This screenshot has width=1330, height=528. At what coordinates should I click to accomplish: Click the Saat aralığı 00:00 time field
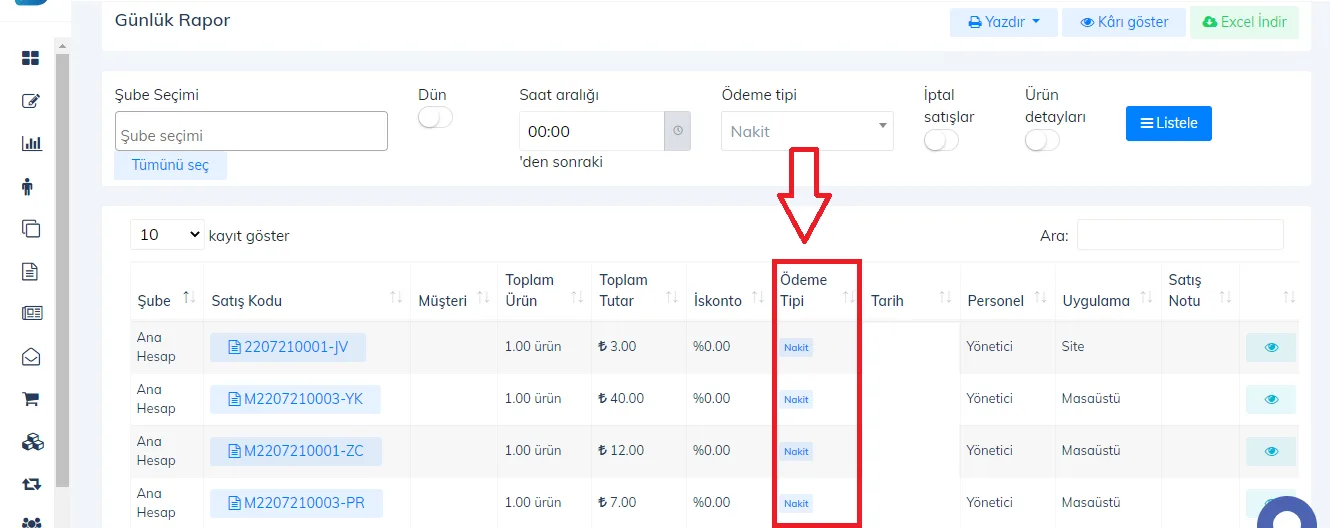592,131
